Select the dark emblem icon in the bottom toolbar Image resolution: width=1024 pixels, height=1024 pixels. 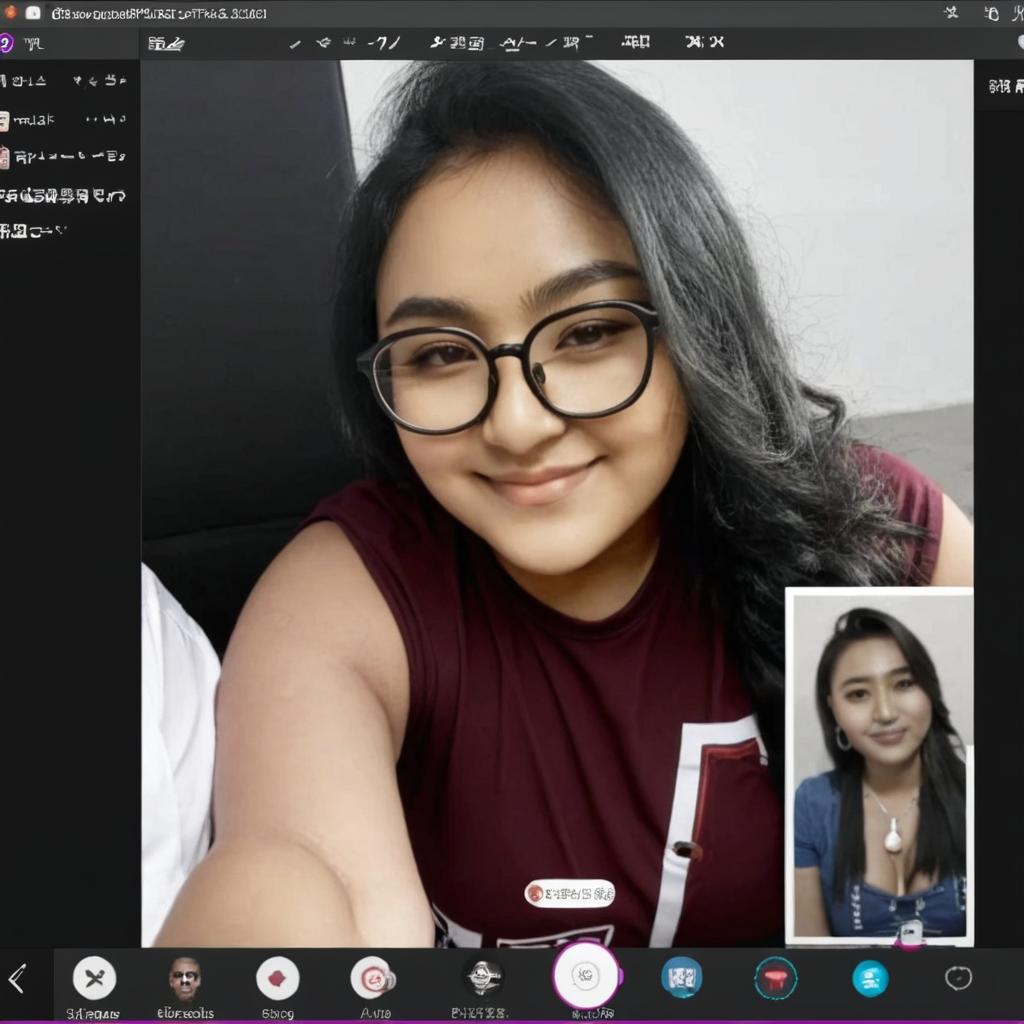484,976
